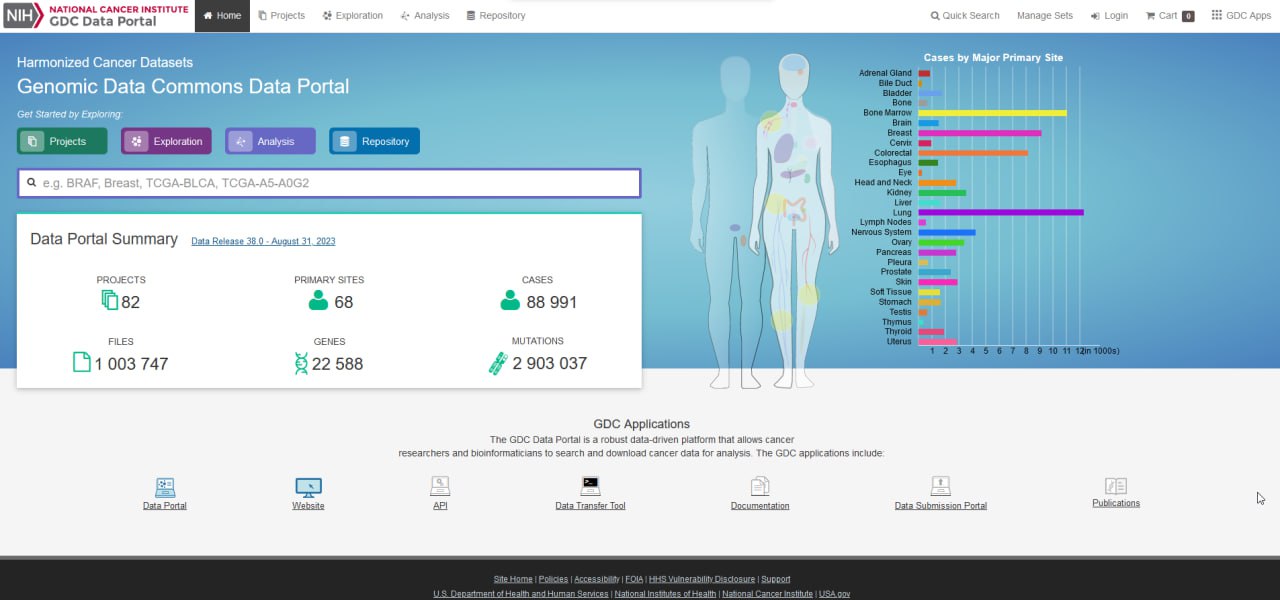
Task: Click the green Projects button
Action: [62, 141]
